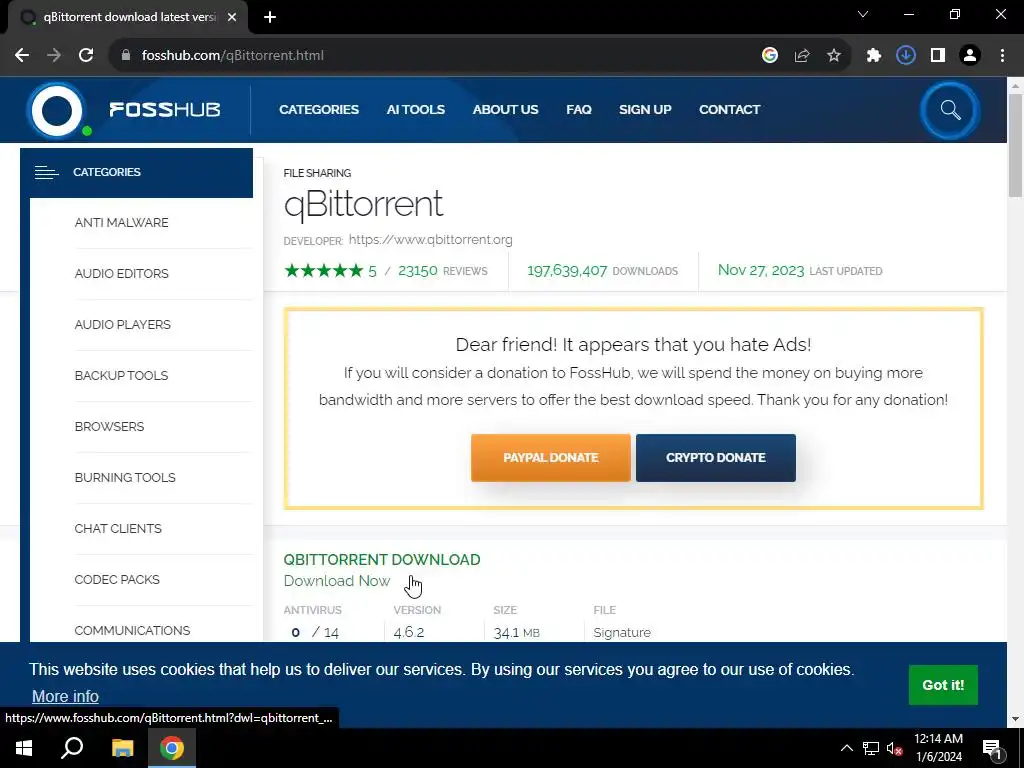Select BACKUP TOOLS category

point(121,376)
